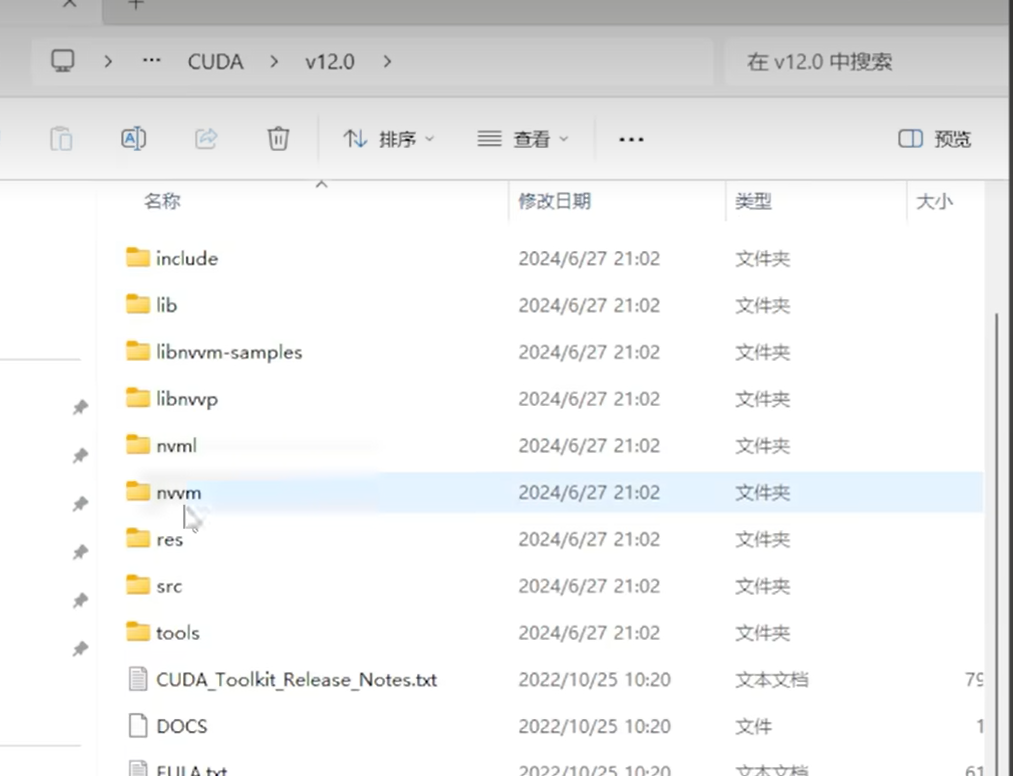Click the sort direction arrow above 名称 column
Image resolution: width=1013 pixels, height=776 pixels.
[x=321, y=185]
